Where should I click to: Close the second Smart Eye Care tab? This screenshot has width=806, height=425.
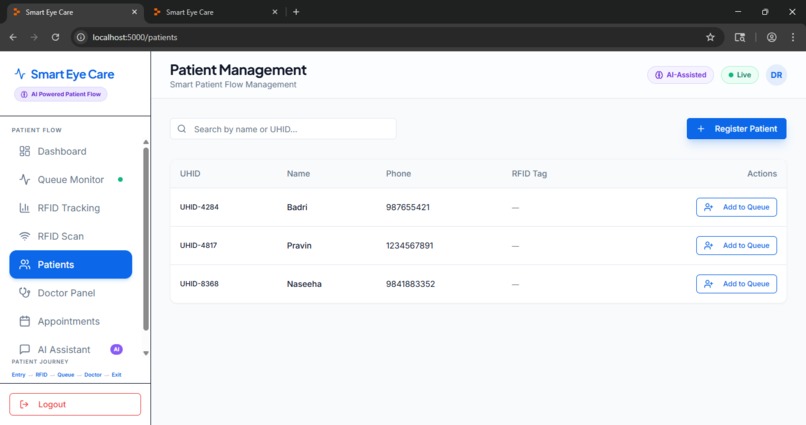[x=274, y=12]
